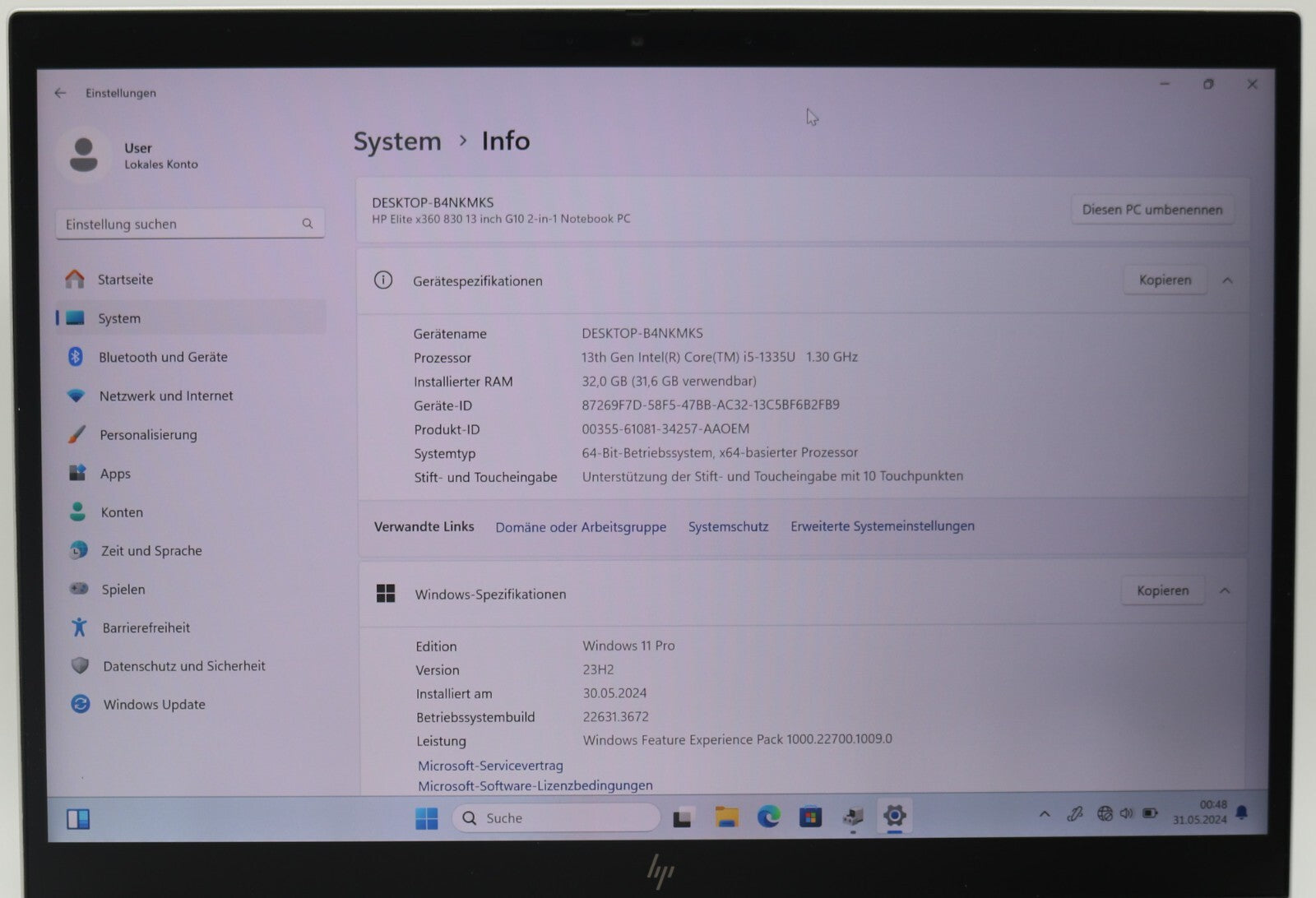
Task: Click Diesen PC umbenennen button
Action: coord(1151,210)
